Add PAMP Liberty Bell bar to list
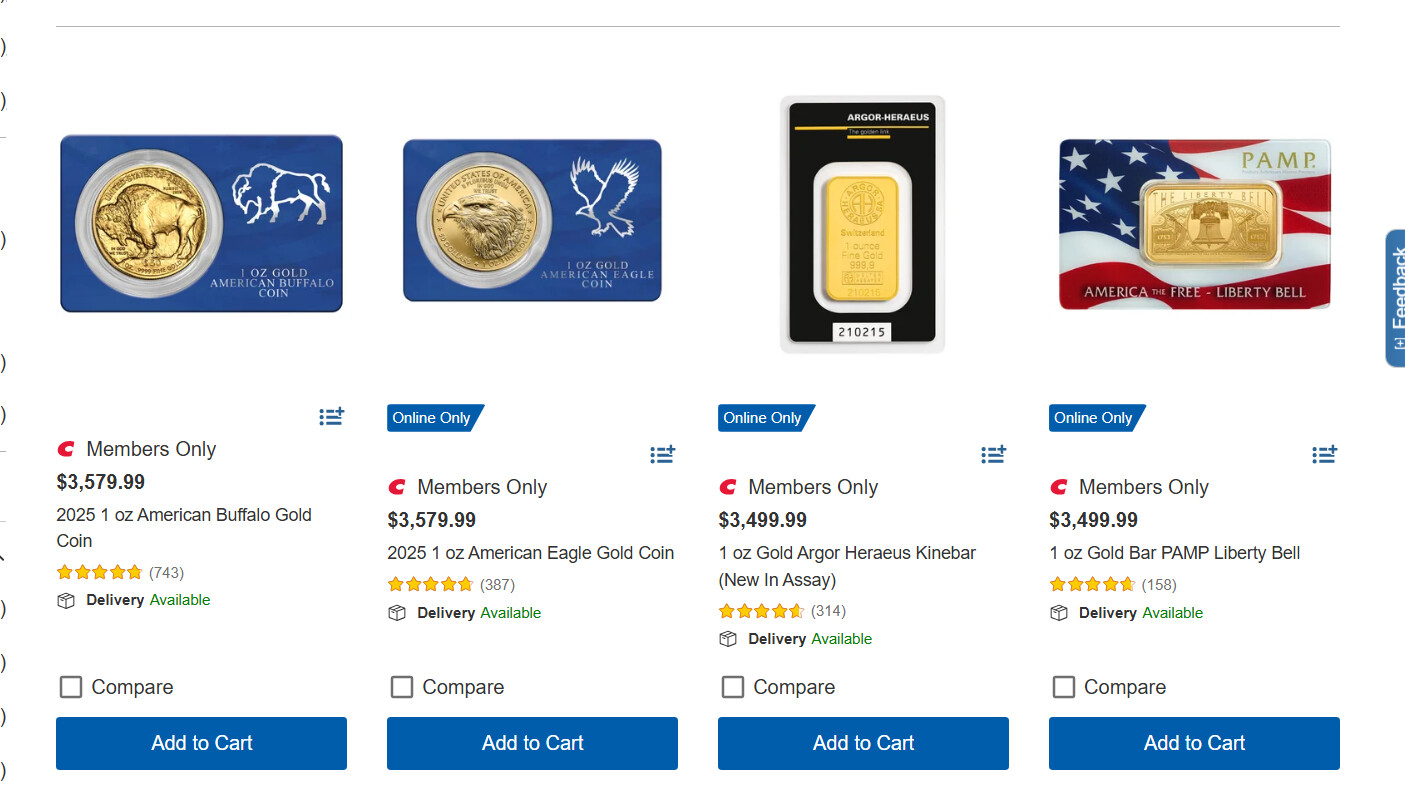Screen dimensions: 1405x799 pos(1324,455)
